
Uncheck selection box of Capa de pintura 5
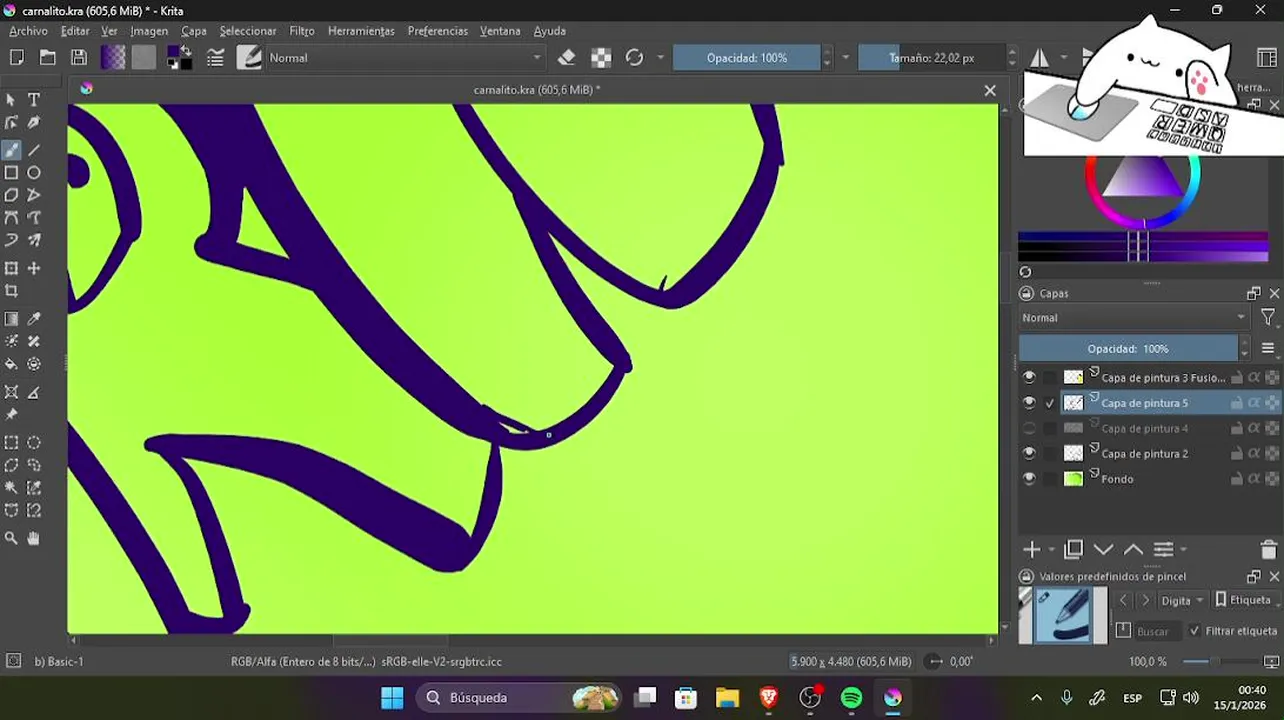coord(1050,403)
